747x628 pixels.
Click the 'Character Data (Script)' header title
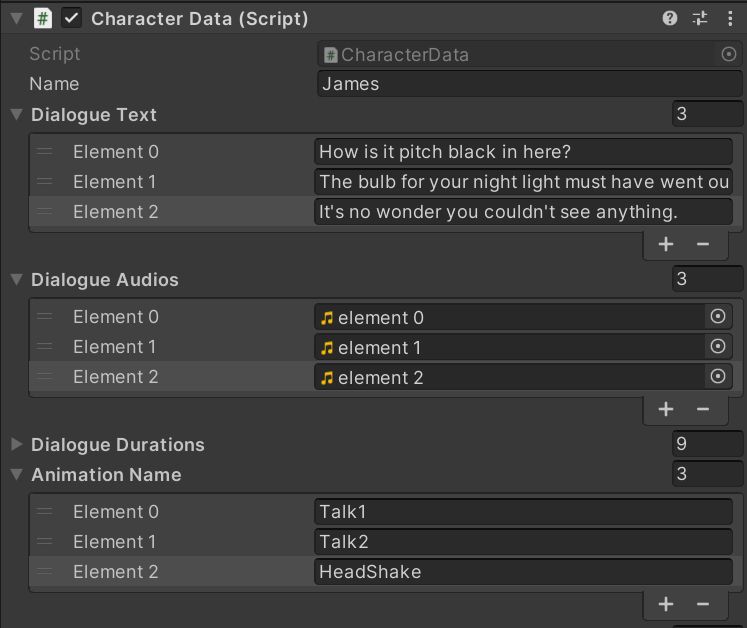200,19
